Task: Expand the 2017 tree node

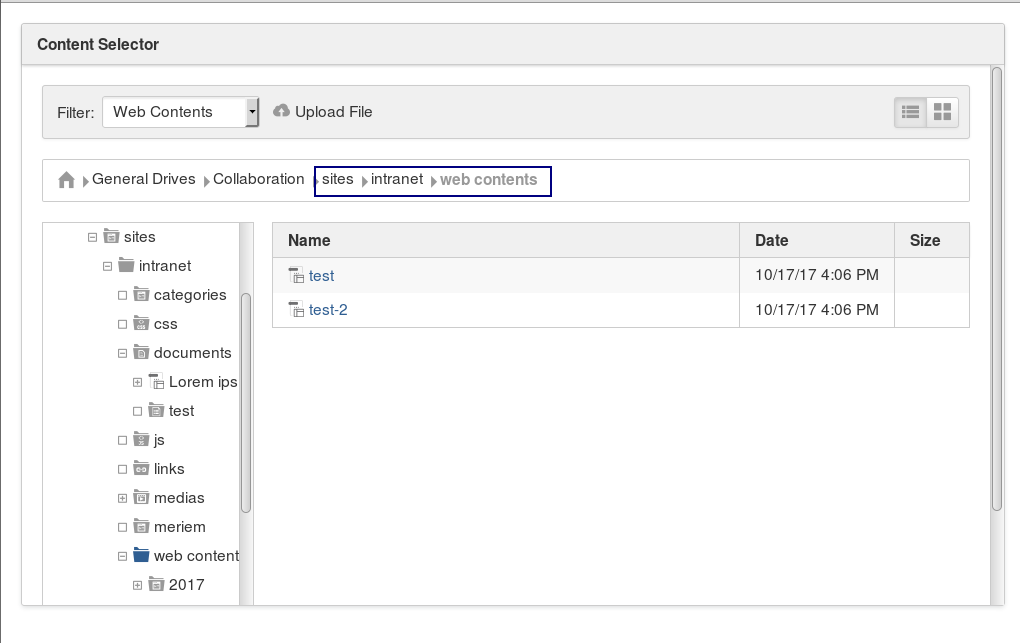Action: [x=137, y=585]
